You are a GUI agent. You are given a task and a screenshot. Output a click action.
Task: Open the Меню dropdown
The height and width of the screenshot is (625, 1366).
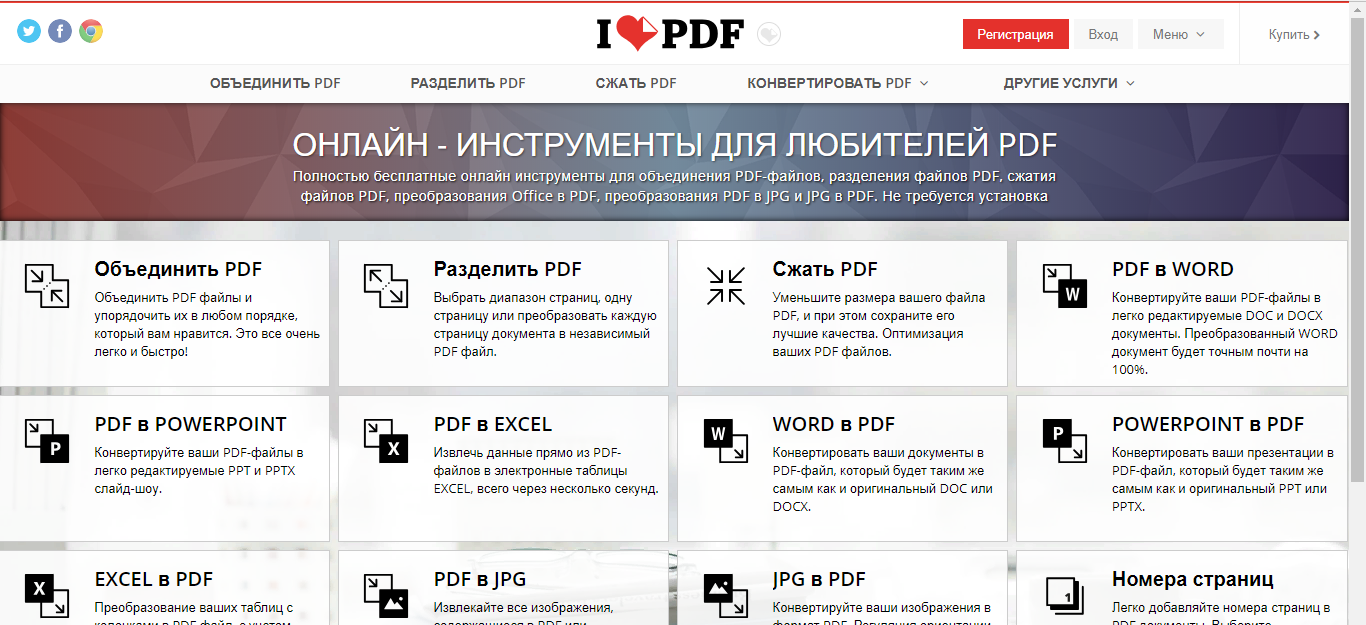click(x=1180, y=34)
